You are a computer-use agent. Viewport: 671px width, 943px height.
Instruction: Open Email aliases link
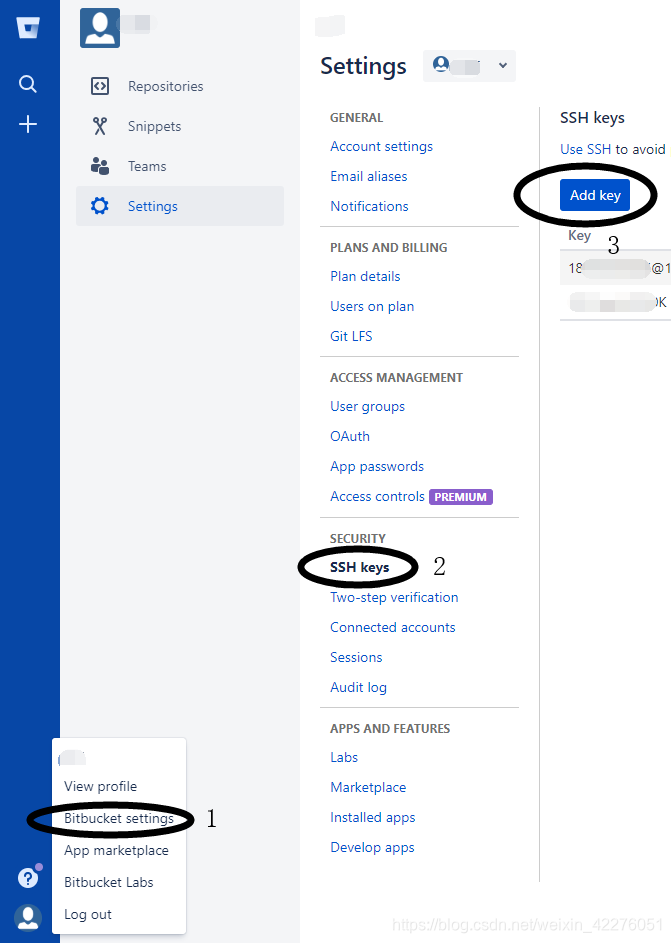coord(369,176)
